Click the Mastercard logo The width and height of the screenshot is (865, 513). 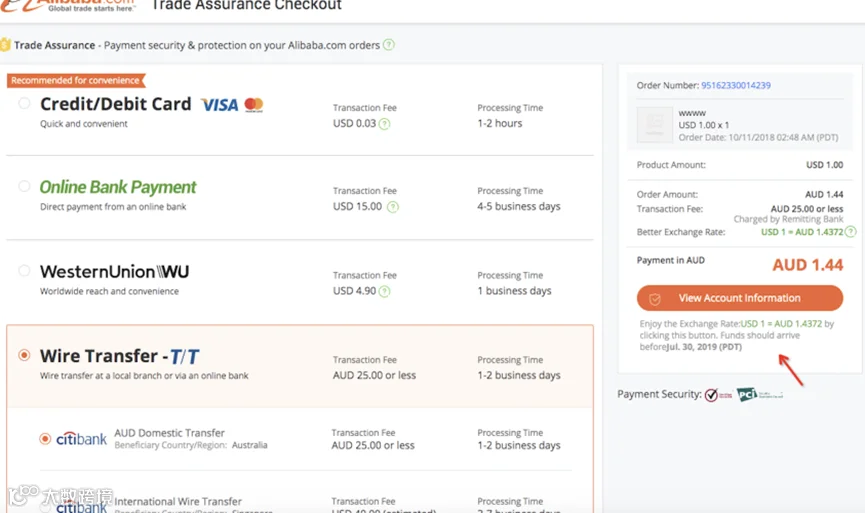click(254, 104)
